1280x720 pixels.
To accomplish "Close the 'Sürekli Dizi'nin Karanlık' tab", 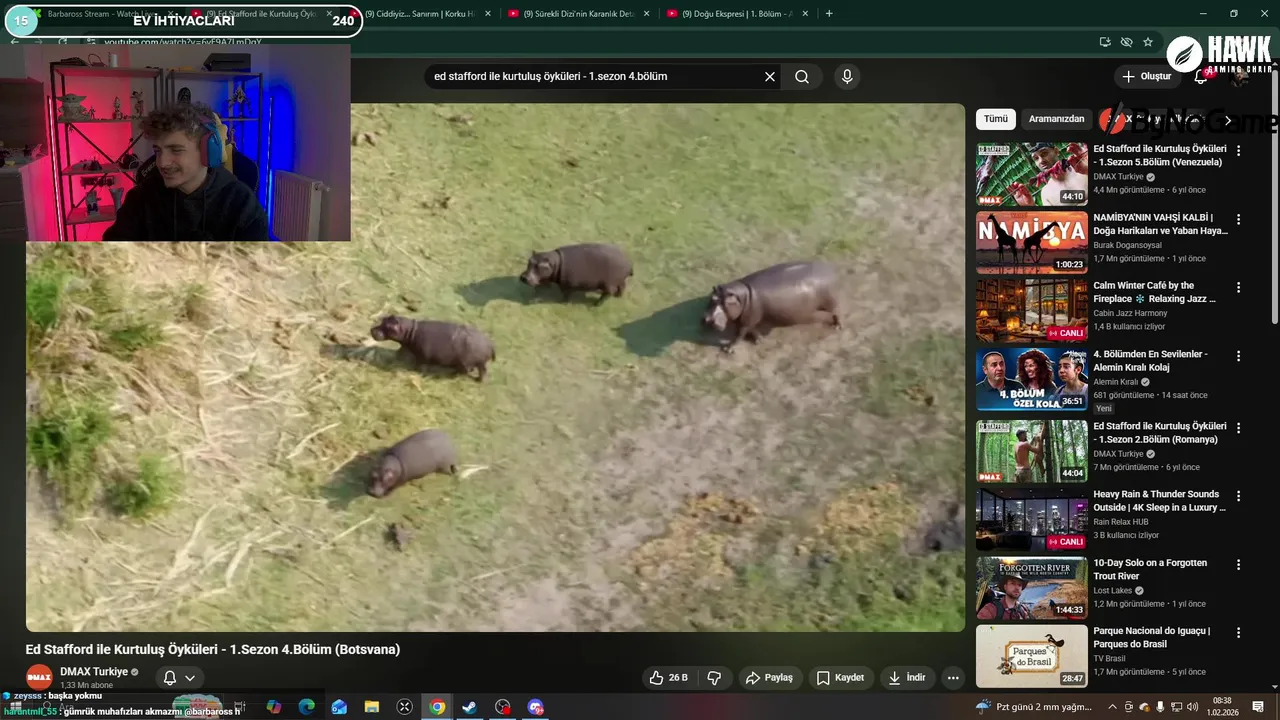I will click(x=646, y=14).
